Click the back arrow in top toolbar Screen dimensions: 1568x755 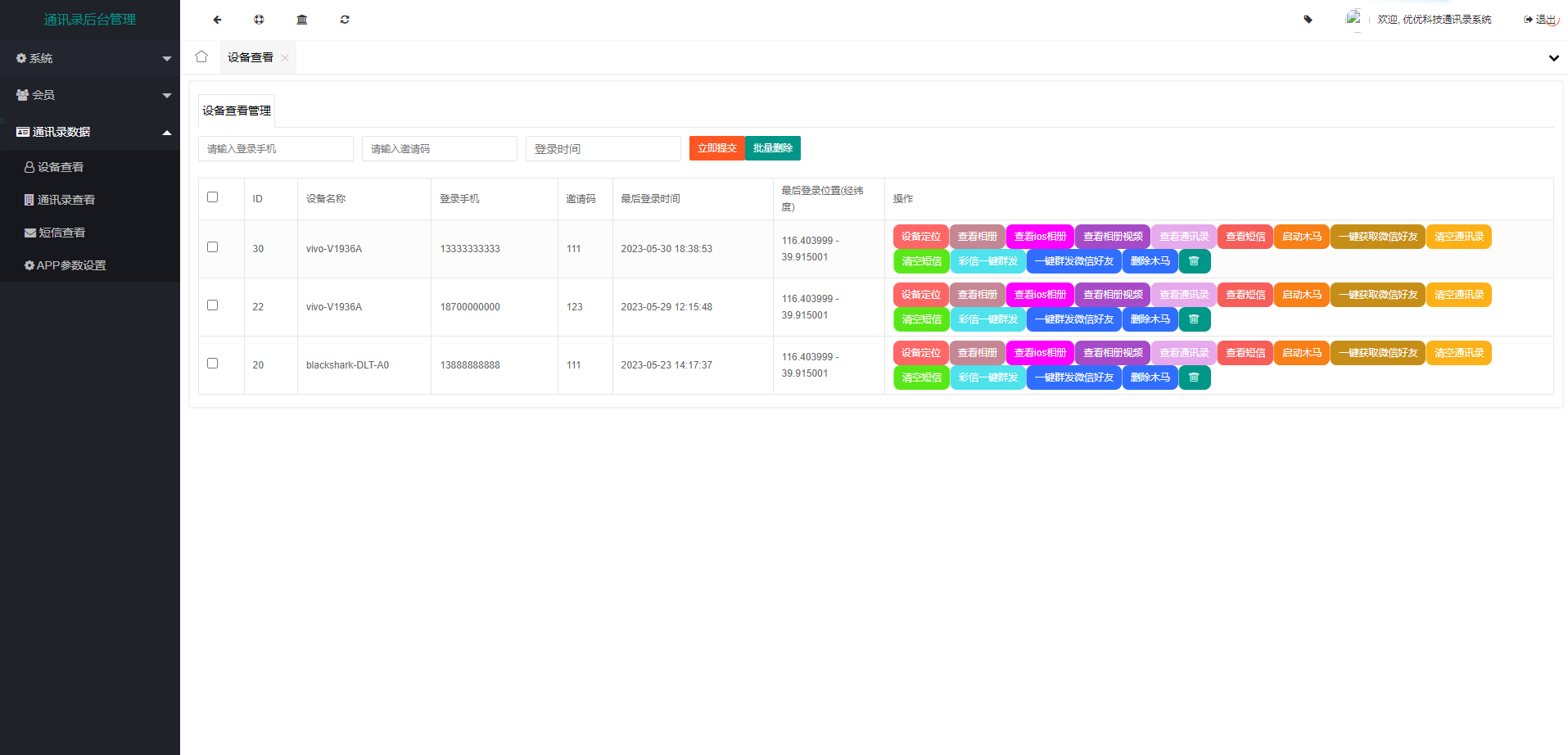point(217,20)
